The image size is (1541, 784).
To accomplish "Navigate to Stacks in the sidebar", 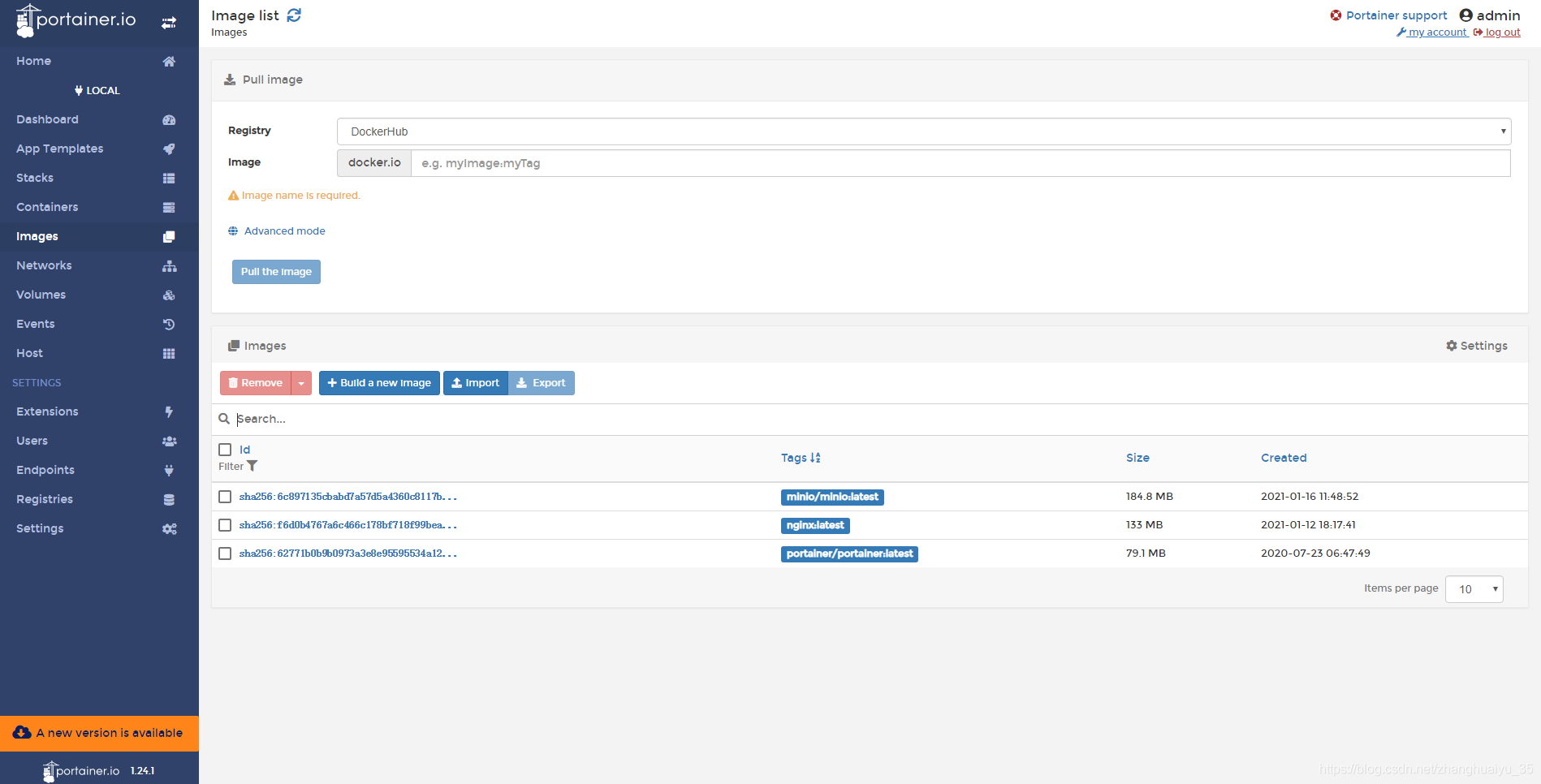I will point(99,179).
